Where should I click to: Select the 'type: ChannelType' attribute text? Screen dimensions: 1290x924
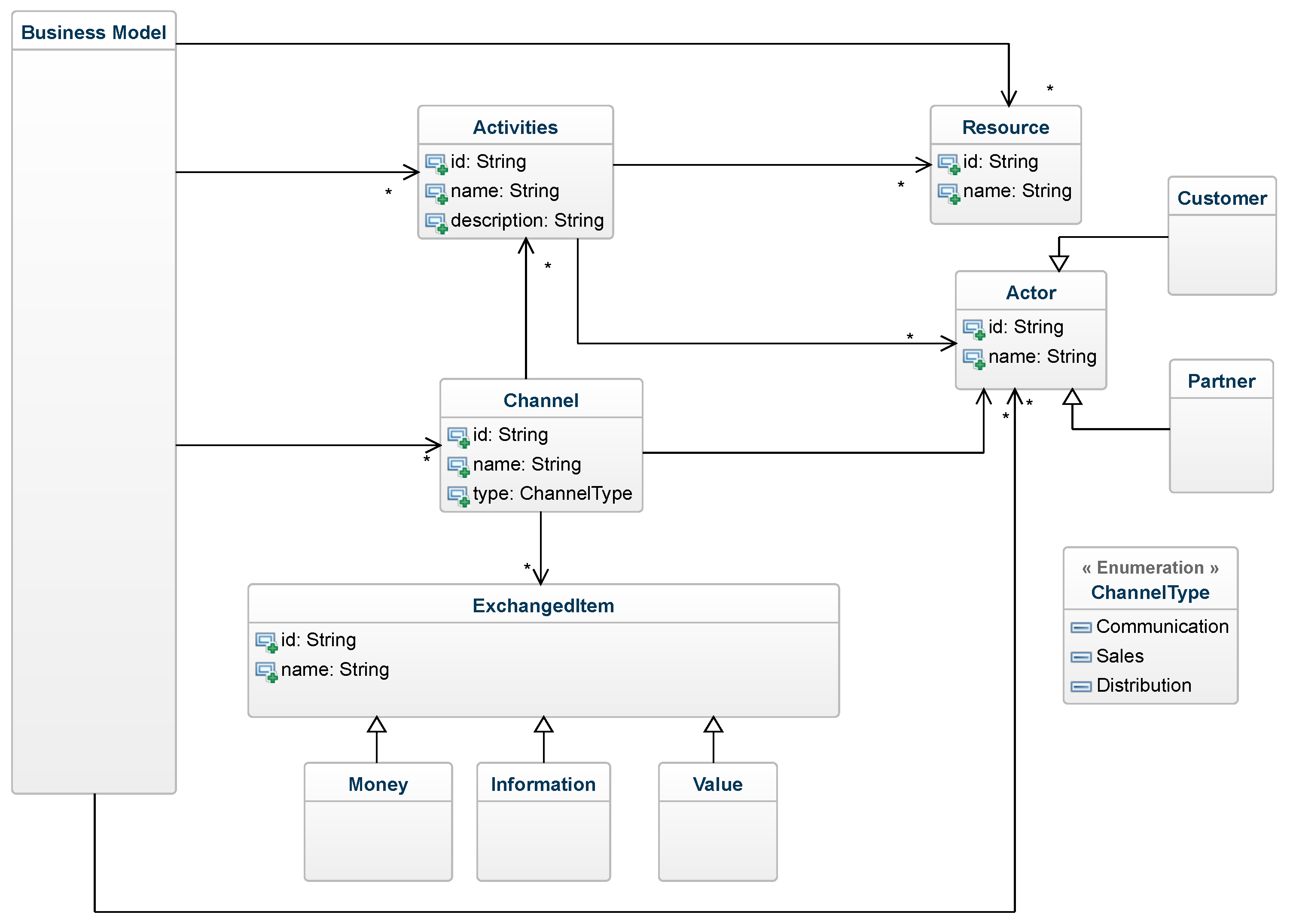coord(552,493)
